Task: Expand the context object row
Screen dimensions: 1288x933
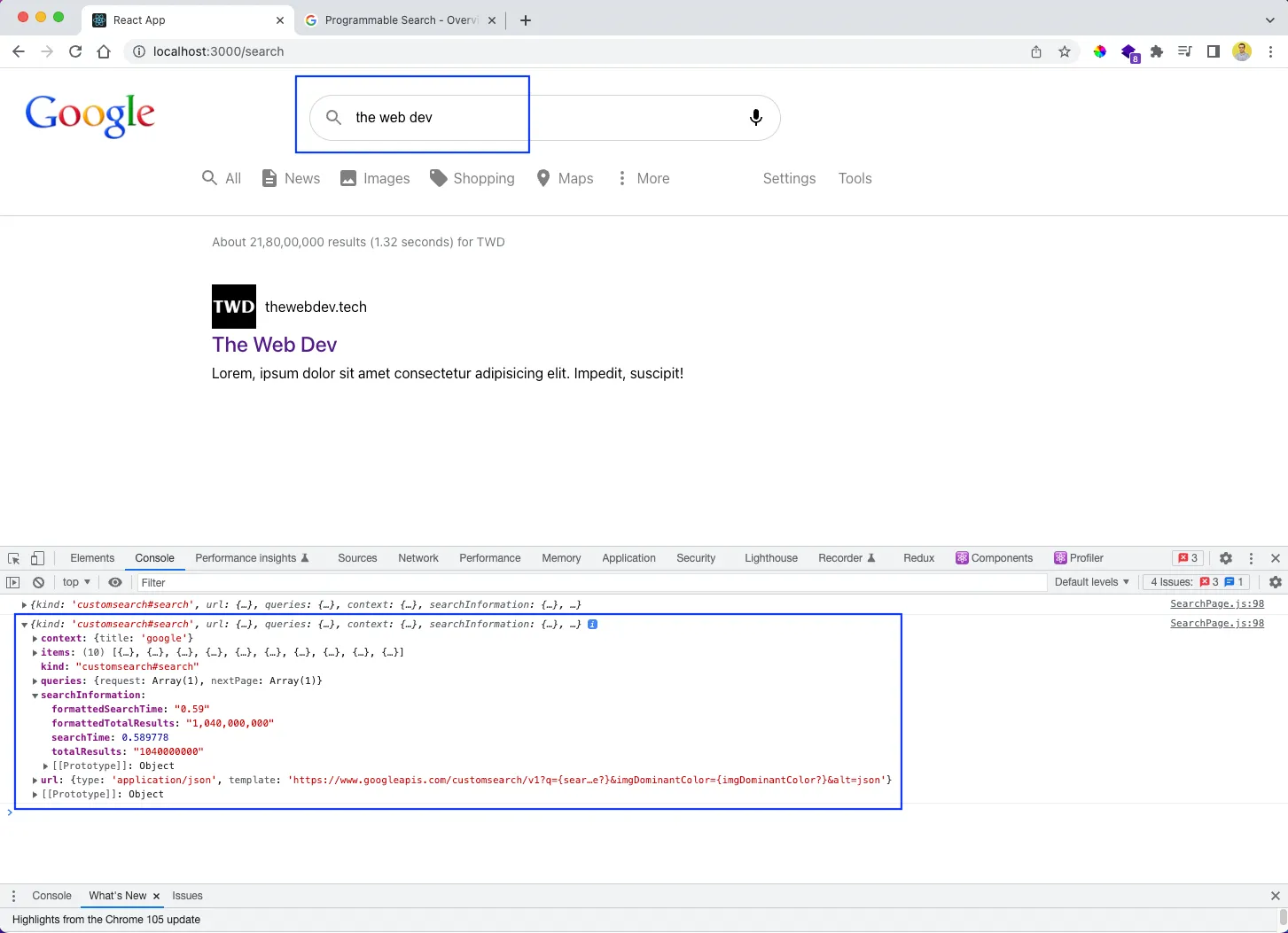Action: pos(35,639)
